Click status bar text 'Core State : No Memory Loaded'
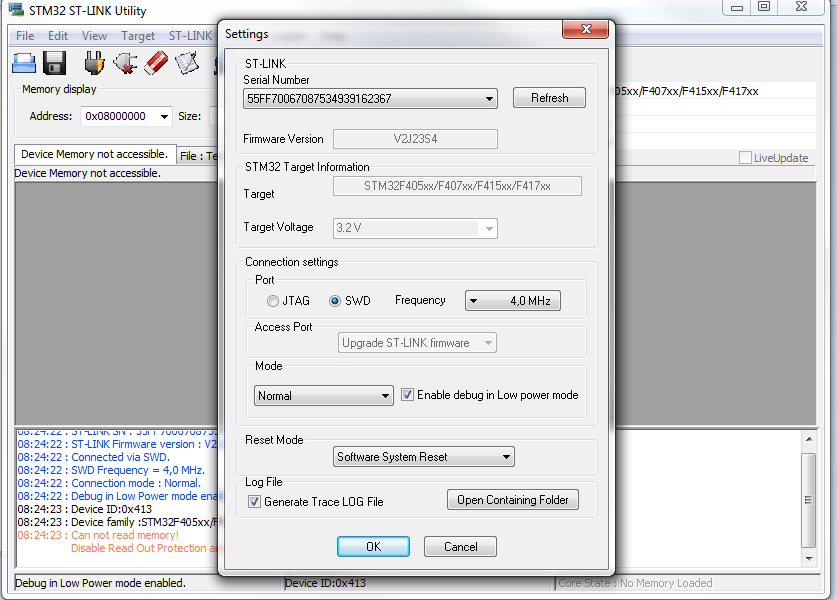This screenshot has width=837, height=600. 635,583
